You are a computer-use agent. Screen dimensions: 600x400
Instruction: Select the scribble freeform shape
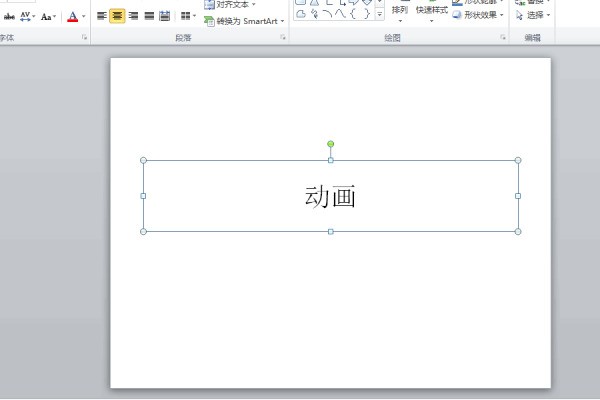click(x=314, y=14)
